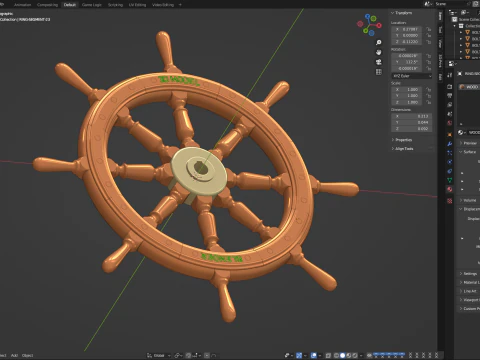Select the WOOD material slot

[x=469, y=87]
